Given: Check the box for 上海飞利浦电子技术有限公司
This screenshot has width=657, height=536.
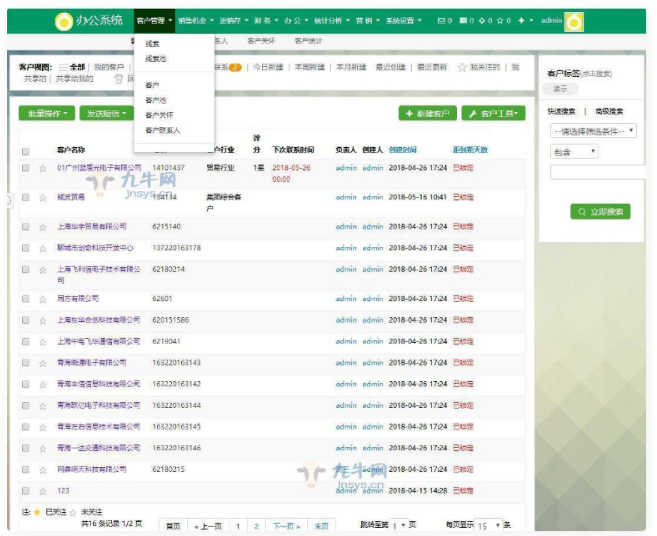Looking at the screenshot, I should point(26,270).
